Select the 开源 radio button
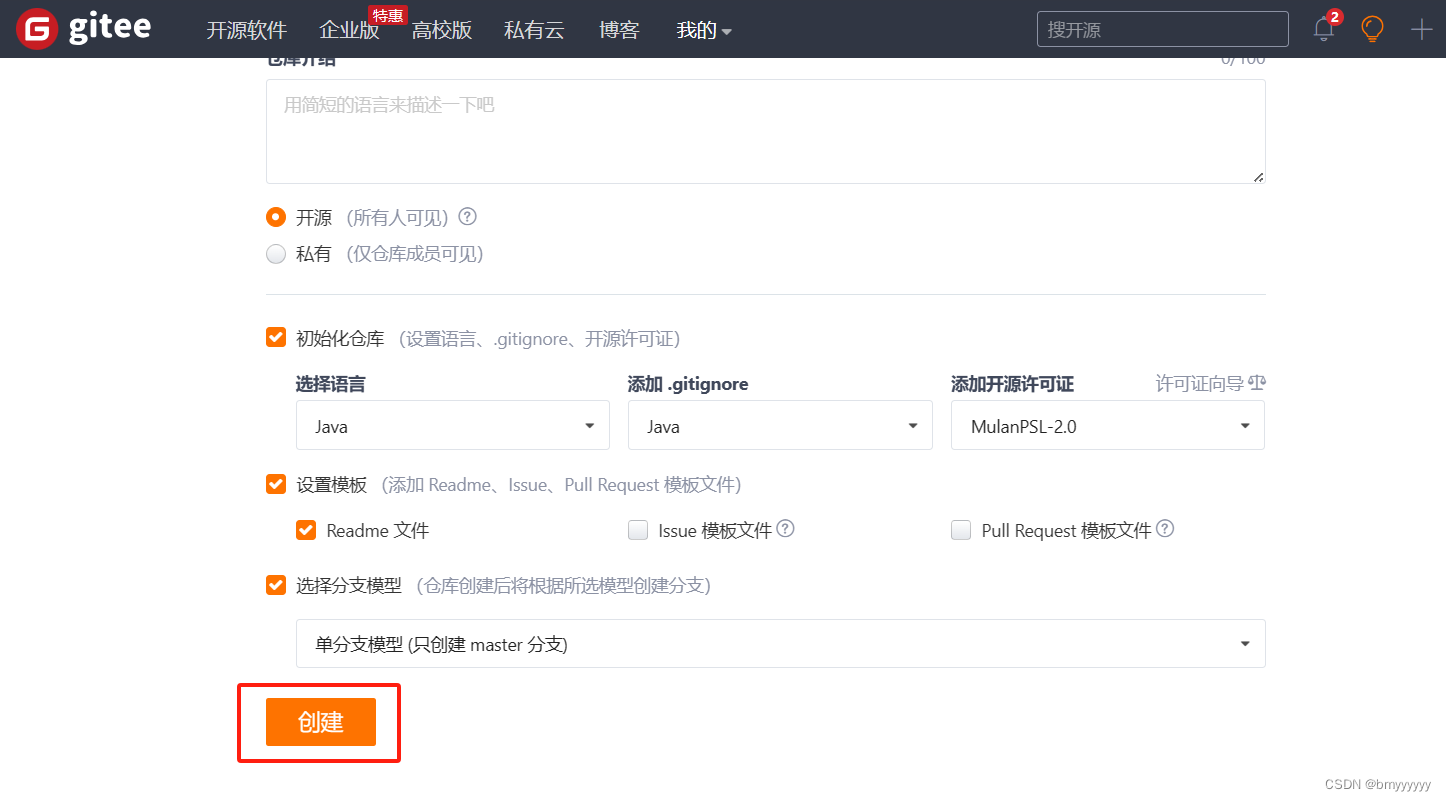1446x801 pixels. (276, 217)
